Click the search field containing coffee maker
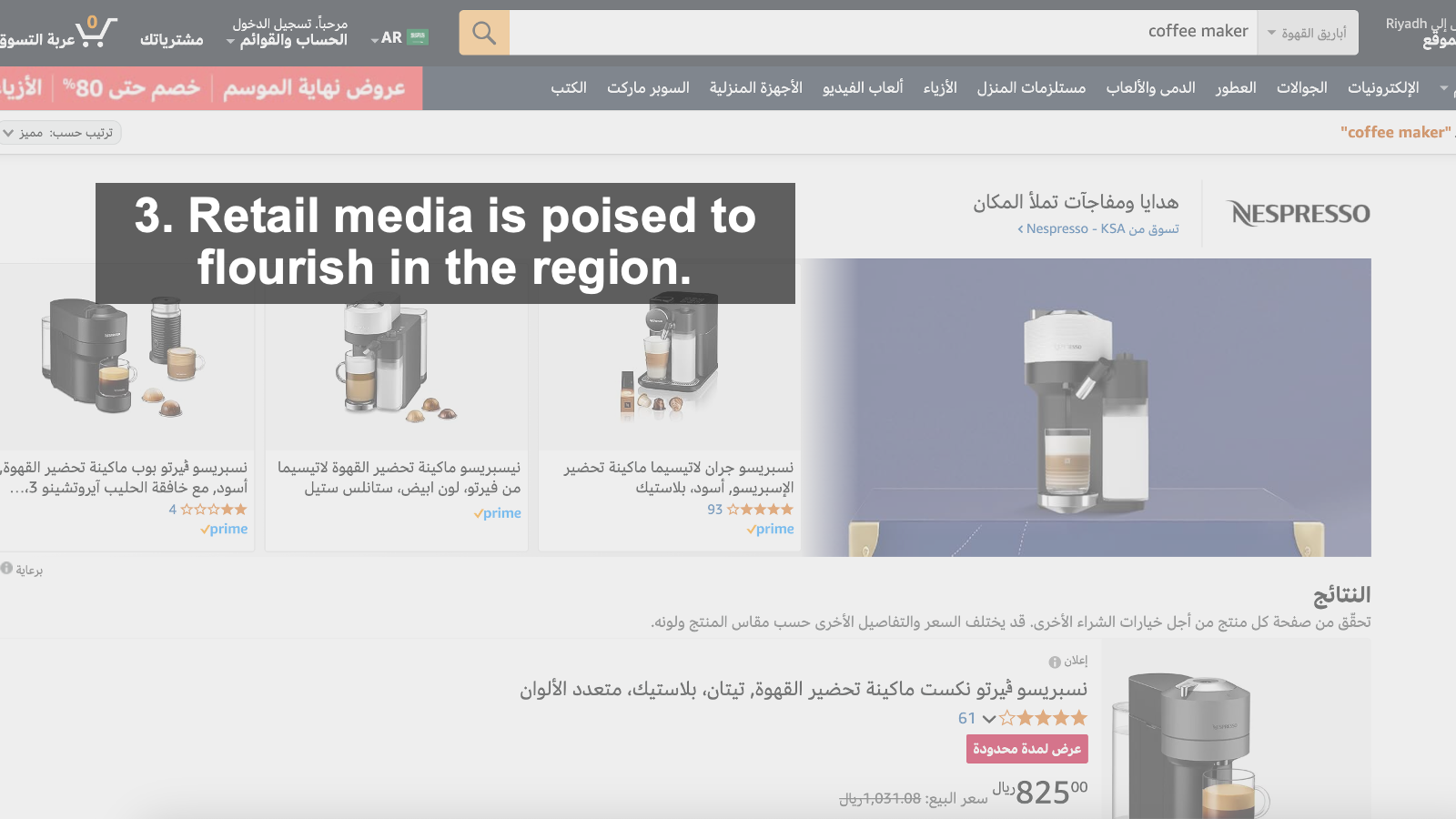This screenshot has height=819, width=1456. 883,33
